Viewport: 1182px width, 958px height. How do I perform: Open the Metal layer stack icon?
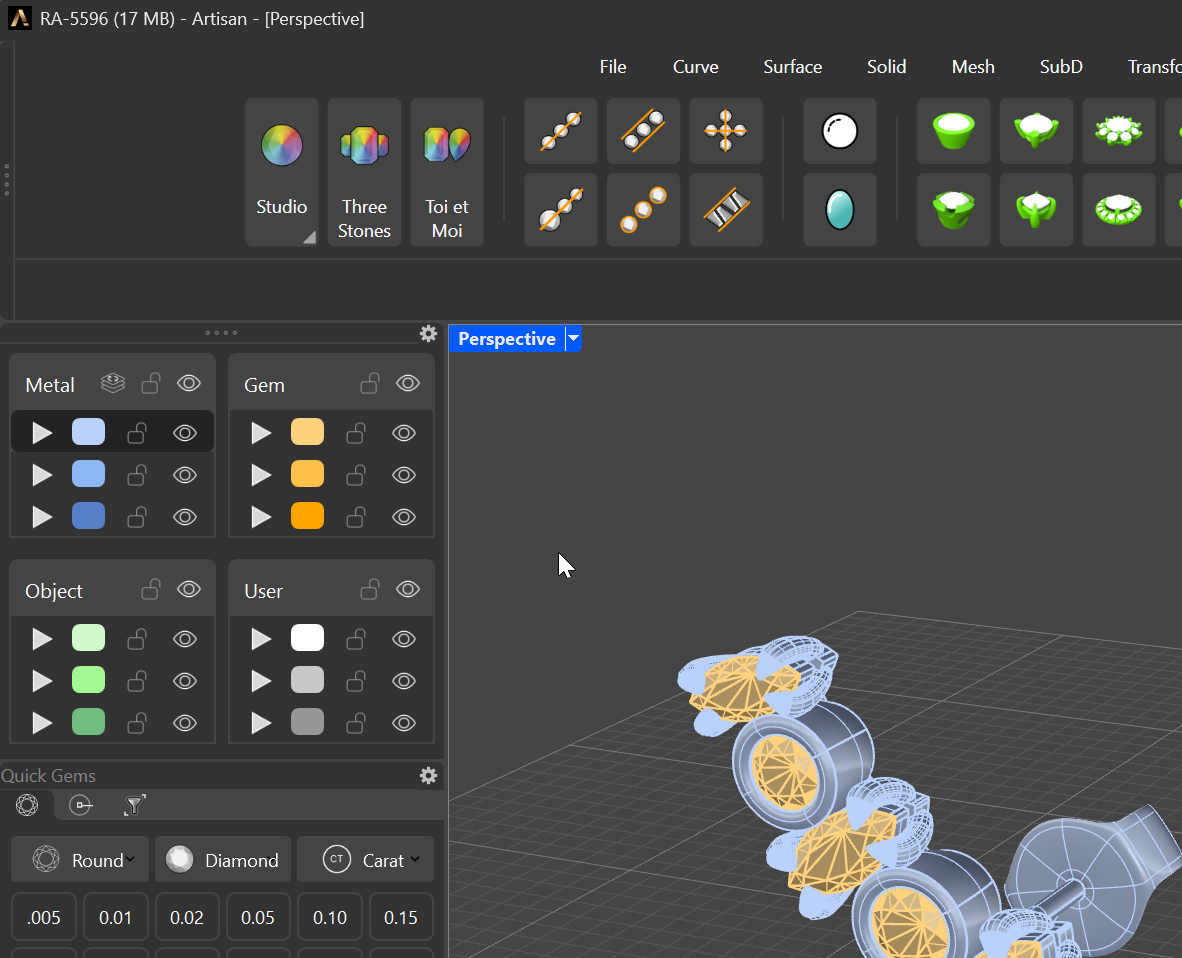[x=113, y=384]
